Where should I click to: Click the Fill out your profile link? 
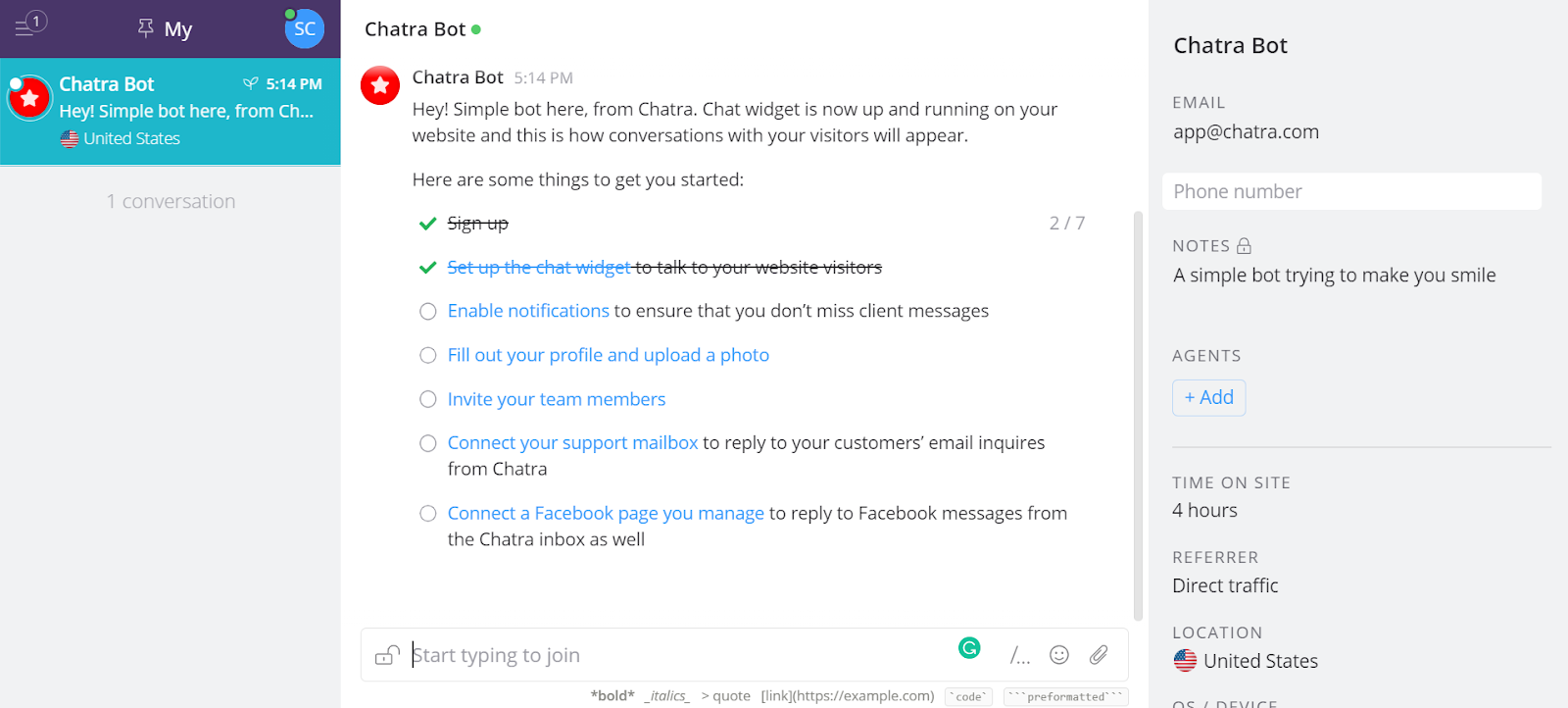click(609, 355)
